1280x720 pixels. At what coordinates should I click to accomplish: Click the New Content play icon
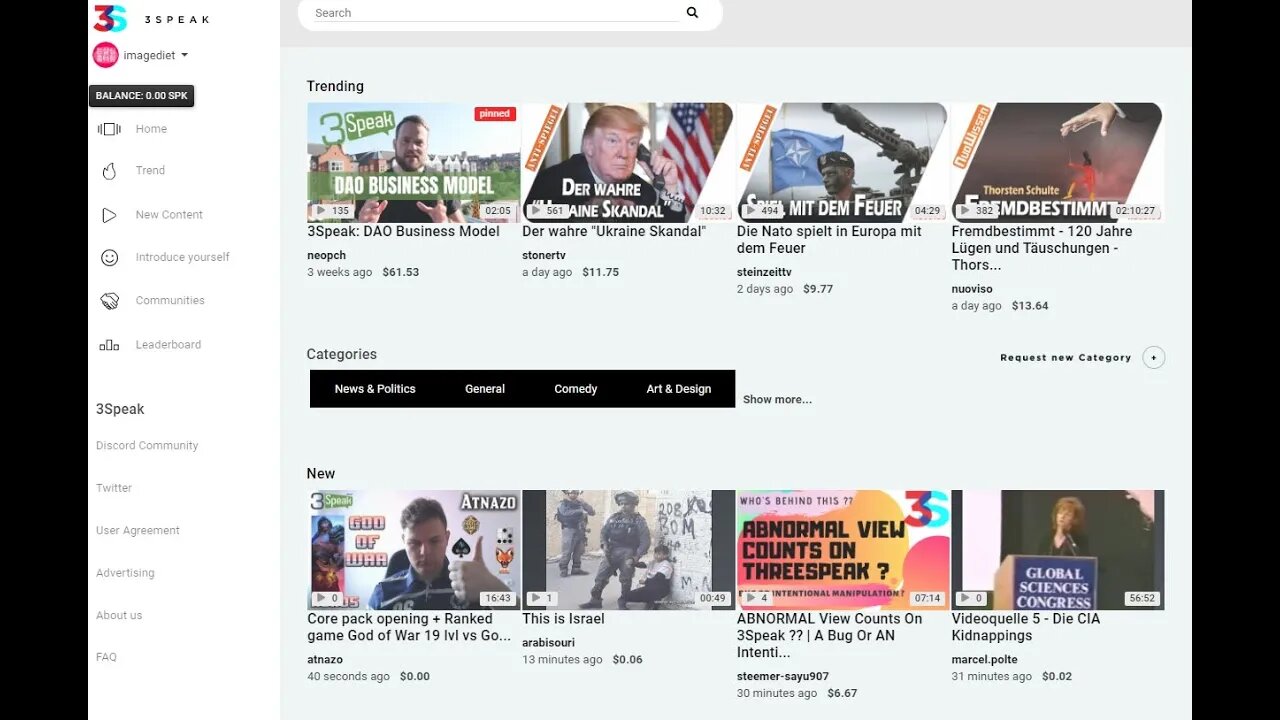(x=109, y=215)
